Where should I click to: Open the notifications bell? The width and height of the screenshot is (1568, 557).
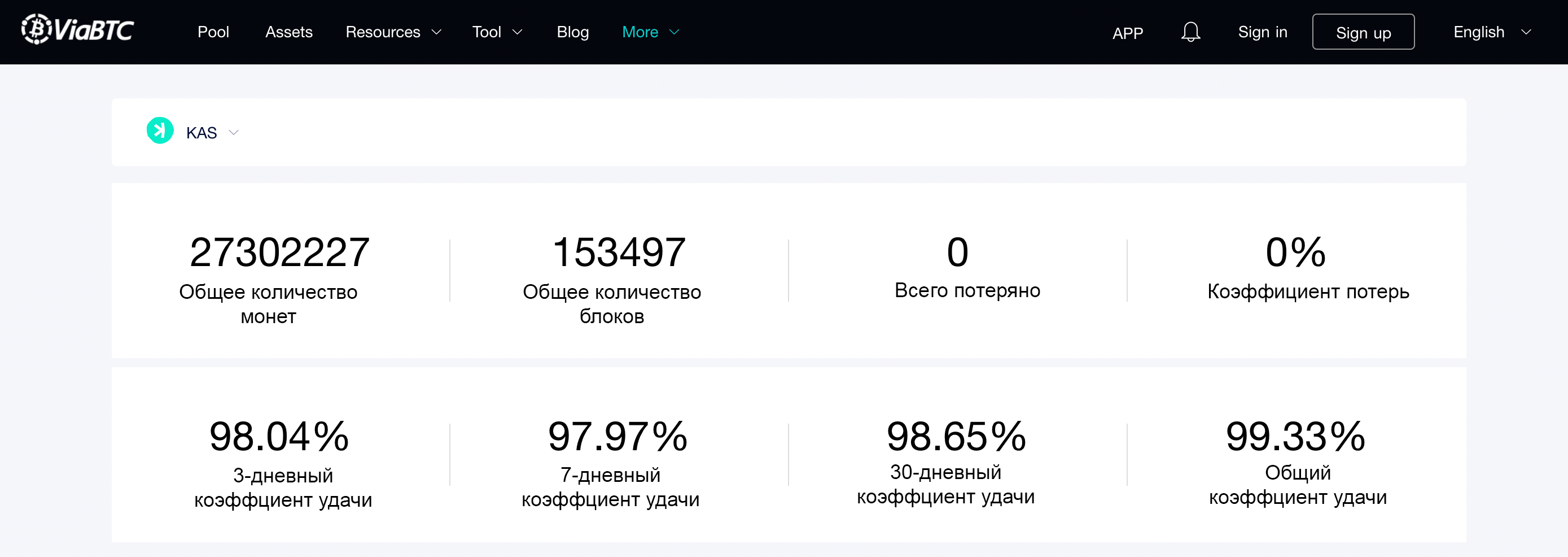pos(1190,32)
